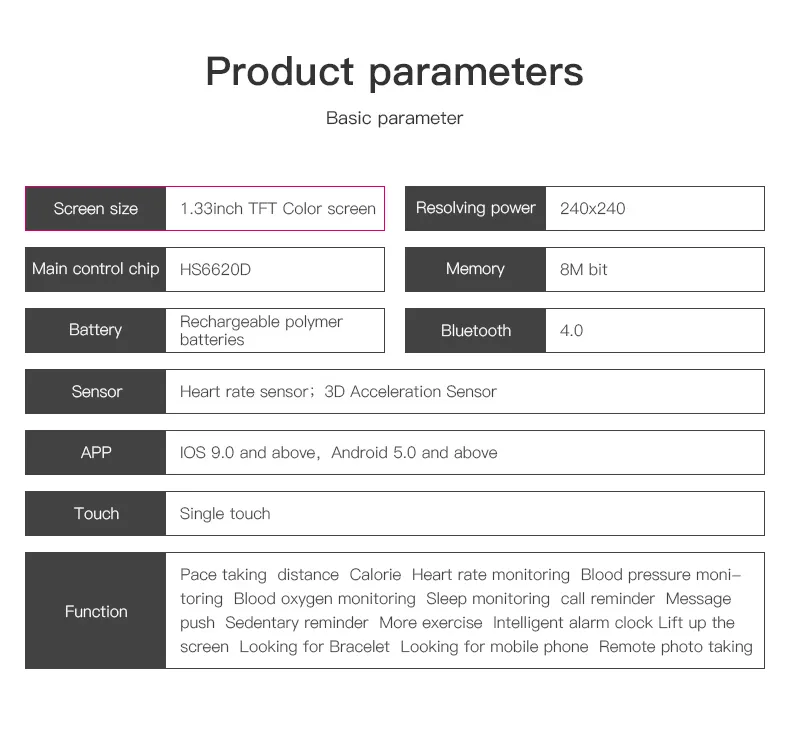Select the 4.0 Bluetooth version value
This screenshot has height=730, width=790.
[x=571, y=330]
